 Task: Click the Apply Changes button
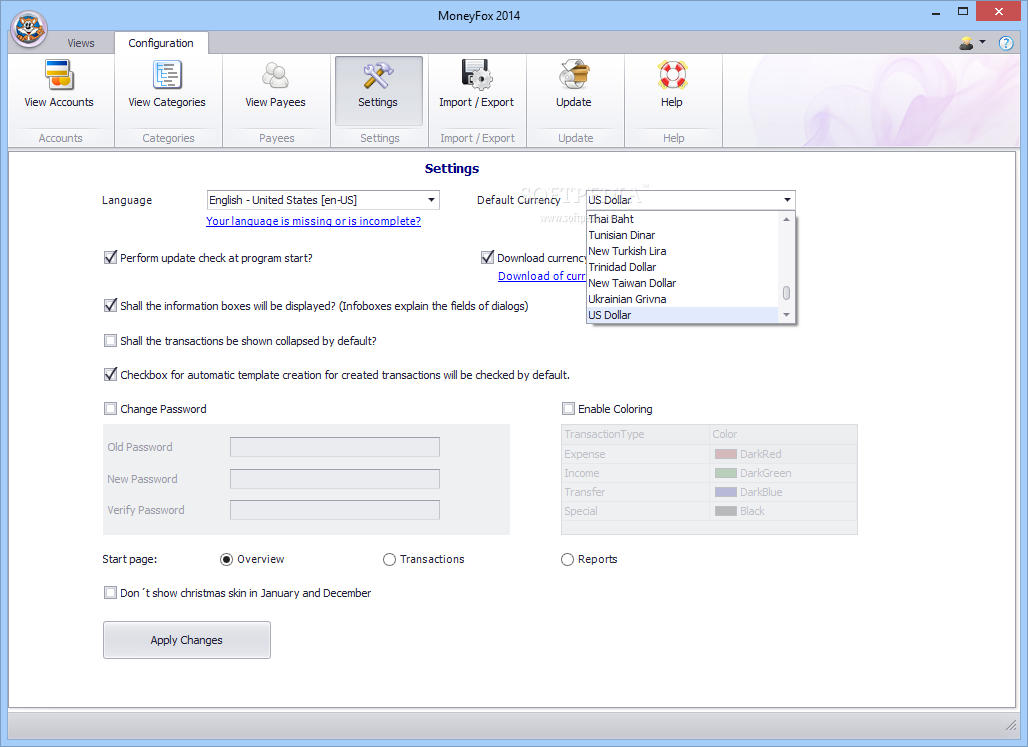click(x=187, y=640)
